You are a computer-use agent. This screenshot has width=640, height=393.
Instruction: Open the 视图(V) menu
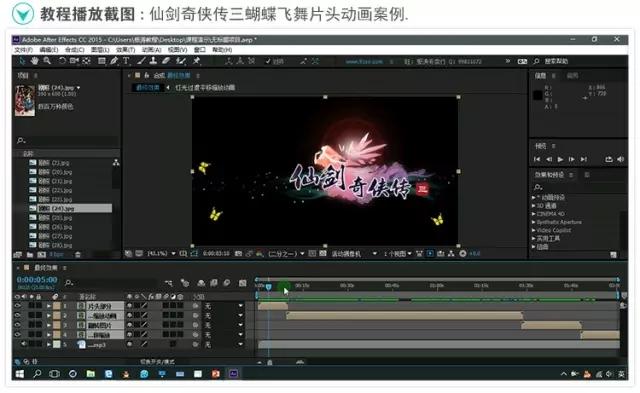point(178,50)
